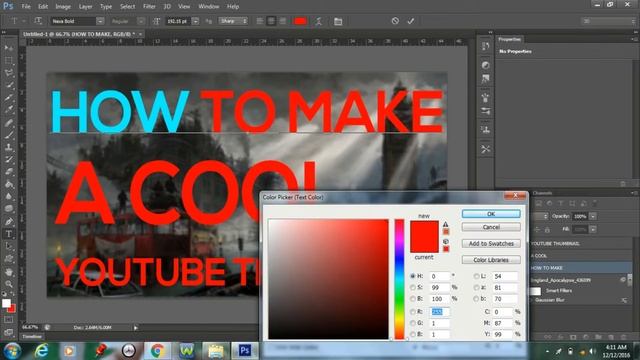Select the S saturation radio button
Viewport: 640px width, 360px height.
tap(412, 288)
